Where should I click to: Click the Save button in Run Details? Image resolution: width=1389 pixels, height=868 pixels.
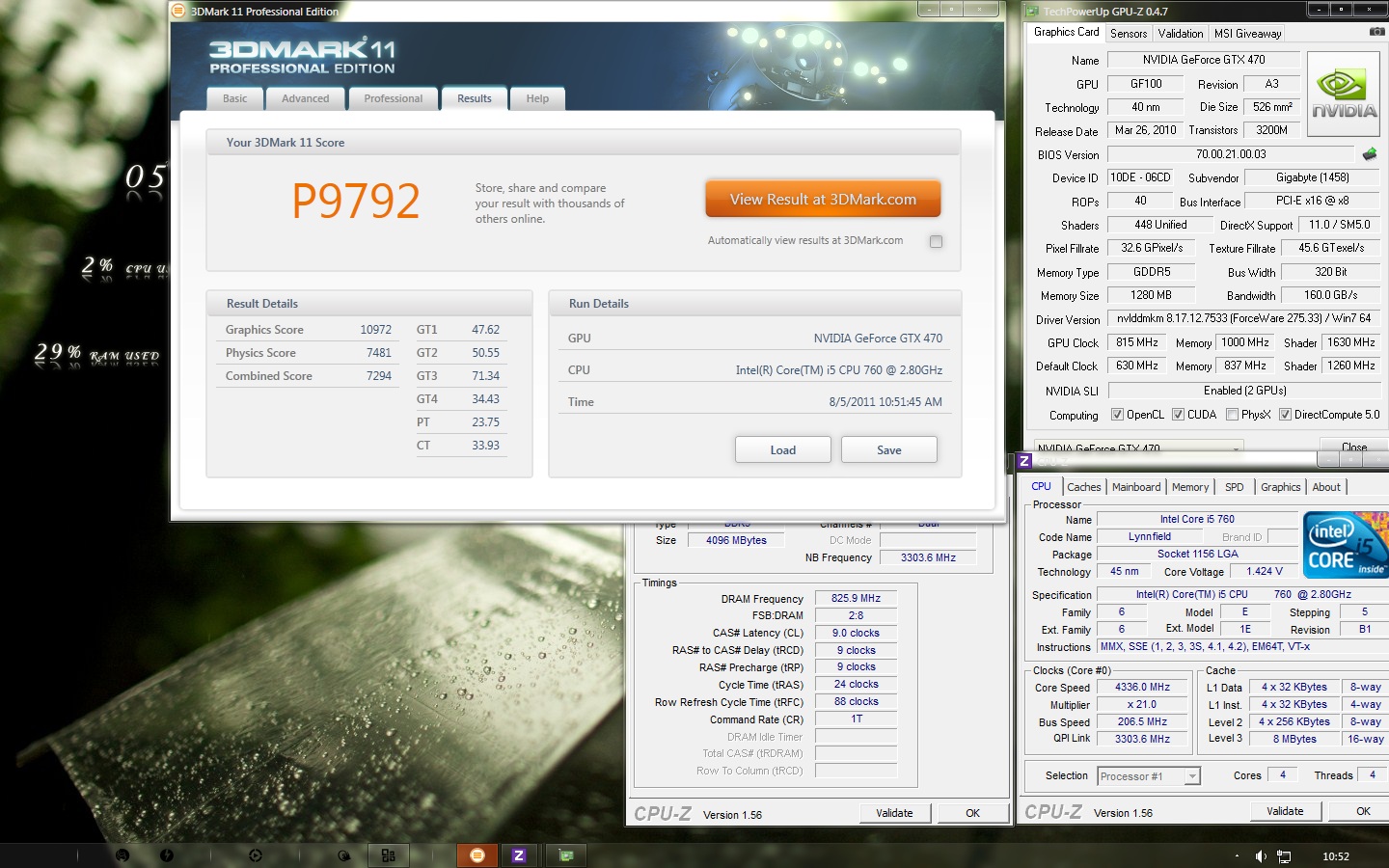point(889,449)
